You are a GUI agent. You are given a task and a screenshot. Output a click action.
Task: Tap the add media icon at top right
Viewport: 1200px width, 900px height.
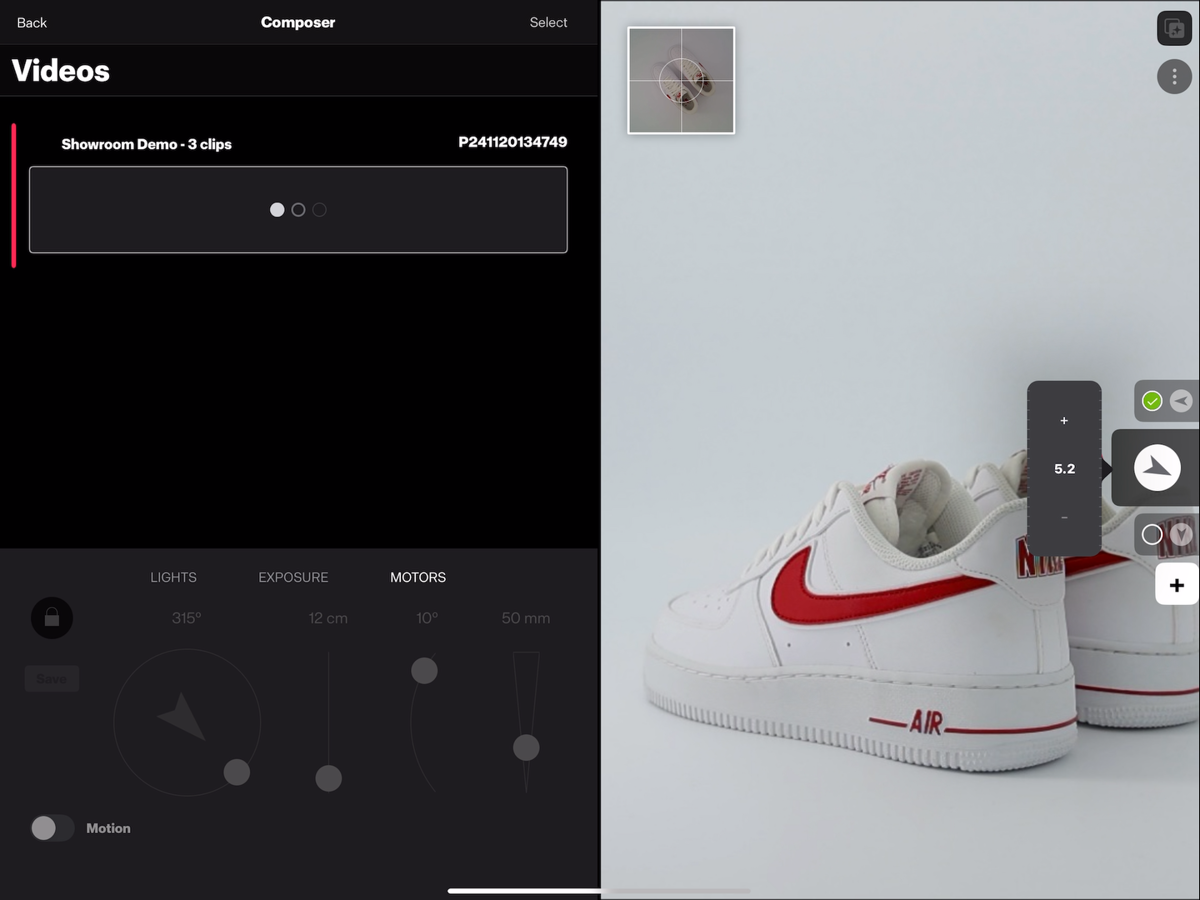(1174, 29)
